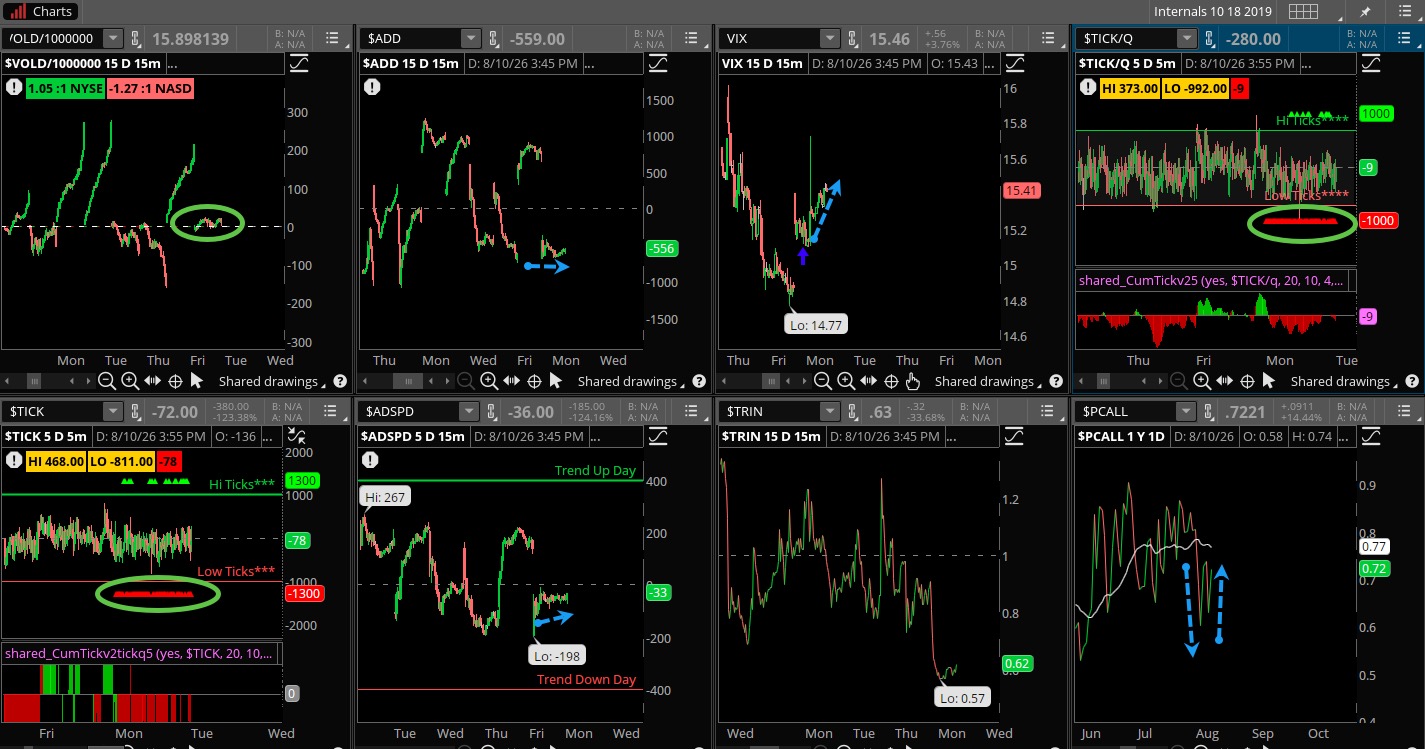Click pan arrows icon under $ADD chart
This screenshot has height=749, width=1425.
511,381
